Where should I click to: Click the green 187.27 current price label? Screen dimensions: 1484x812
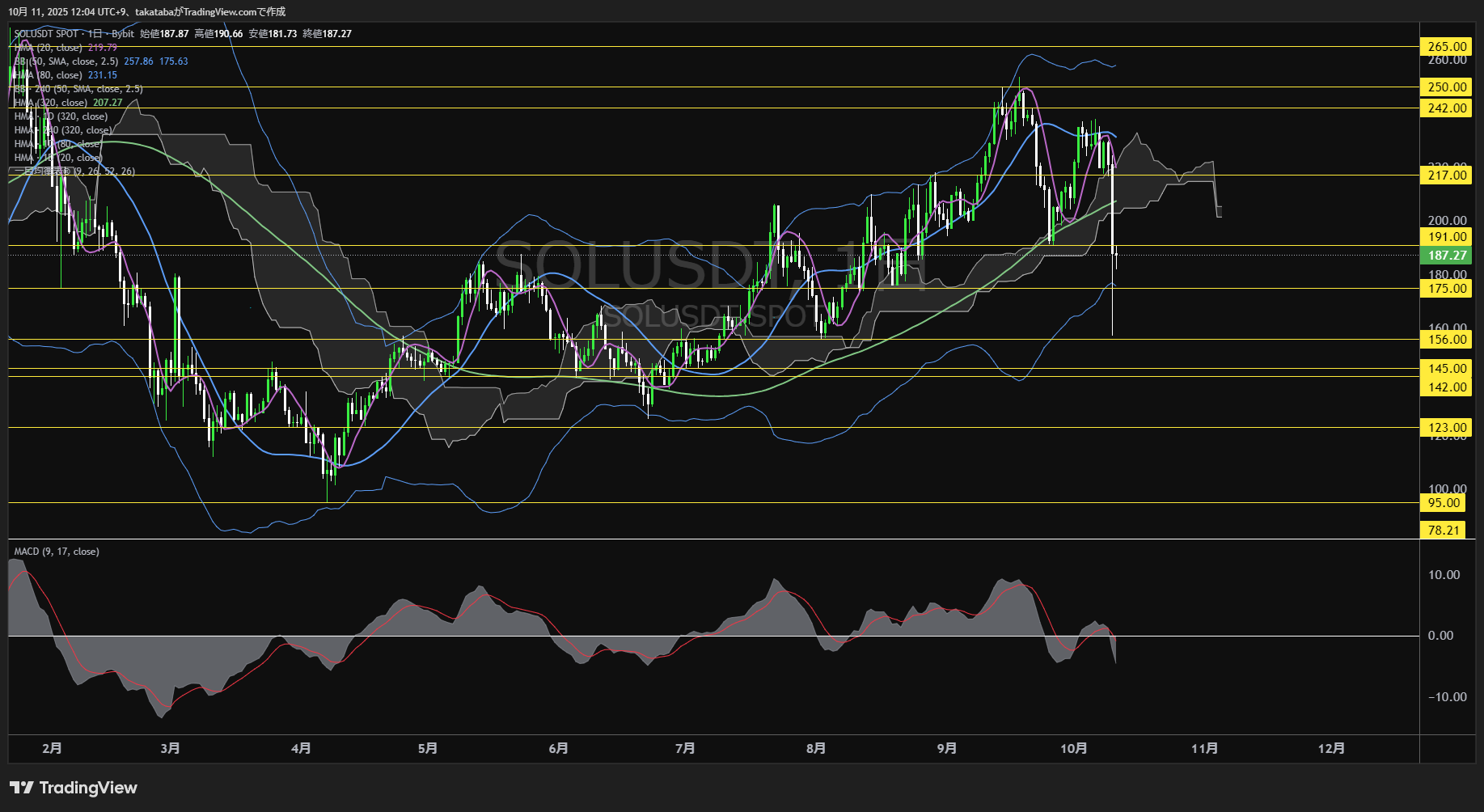[x=1446, y=256]
